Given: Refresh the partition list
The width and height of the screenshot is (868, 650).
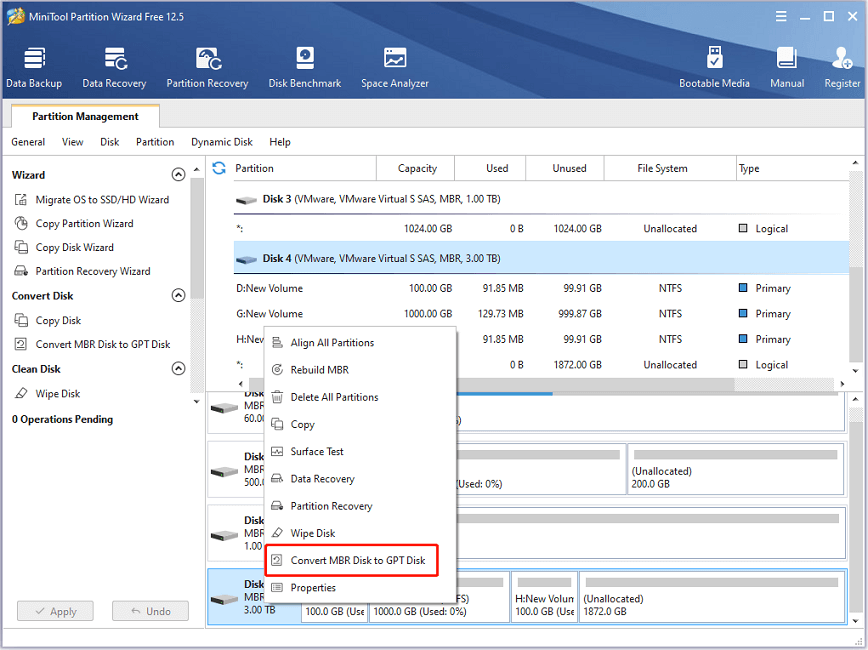Looking at the screenshot, I should click(x=219, y=168).
